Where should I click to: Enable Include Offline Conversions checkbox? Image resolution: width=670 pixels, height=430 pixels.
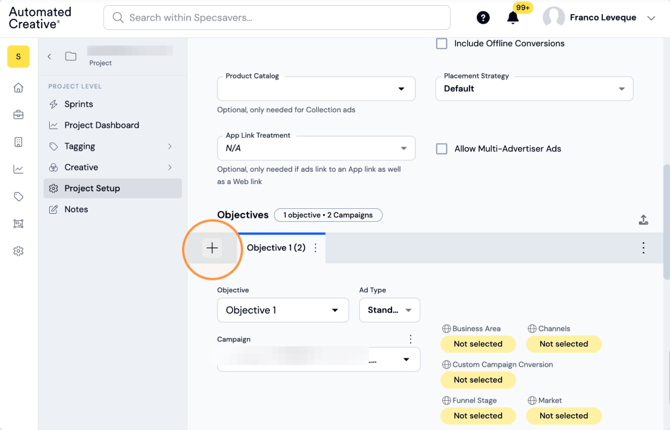click(x=441, y=44)
